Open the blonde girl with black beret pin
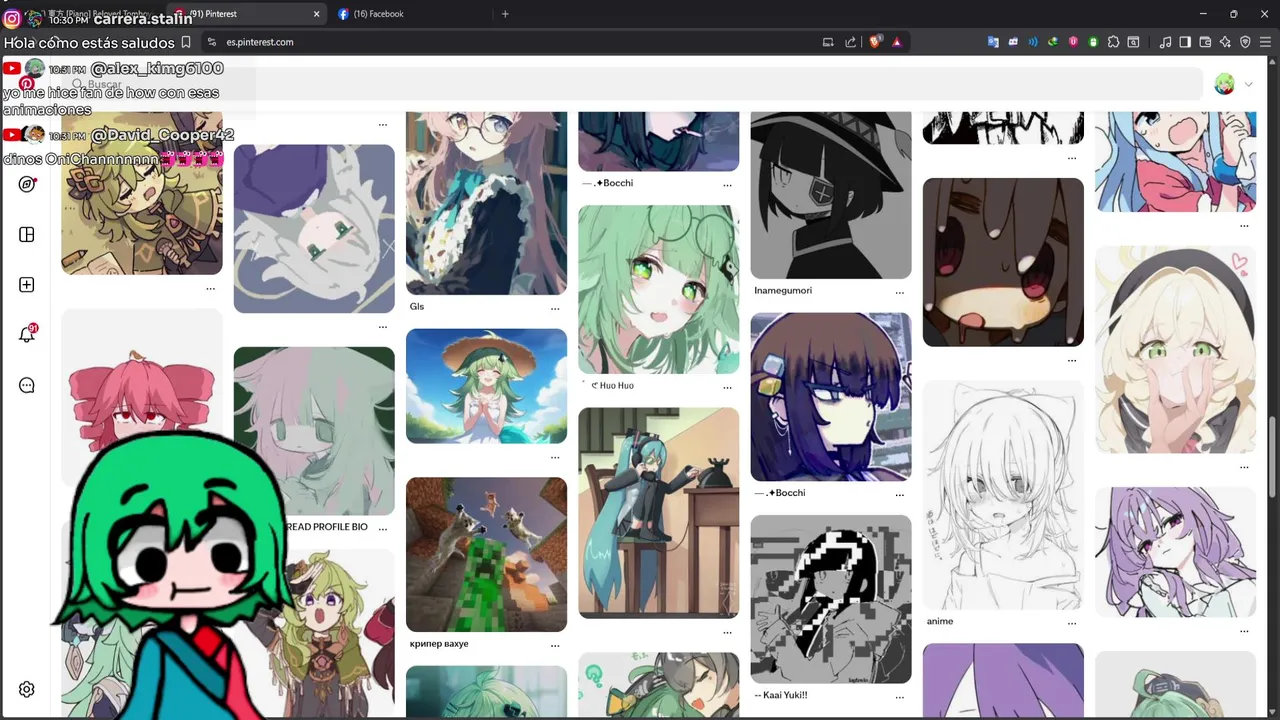The width and height of the screenshot is (1280, 720). [x=1175, y=350]
